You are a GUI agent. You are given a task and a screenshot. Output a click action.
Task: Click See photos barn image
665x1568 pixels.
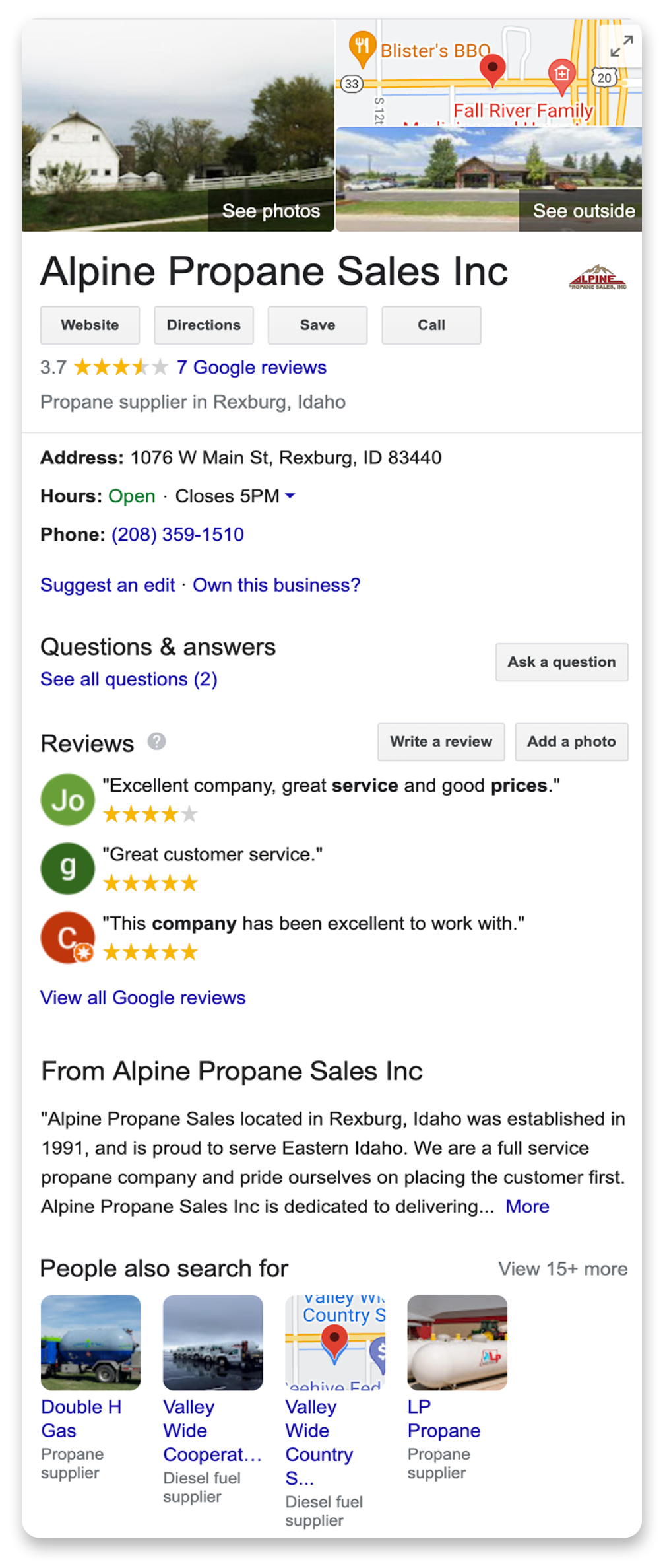[x=178, y=125]
